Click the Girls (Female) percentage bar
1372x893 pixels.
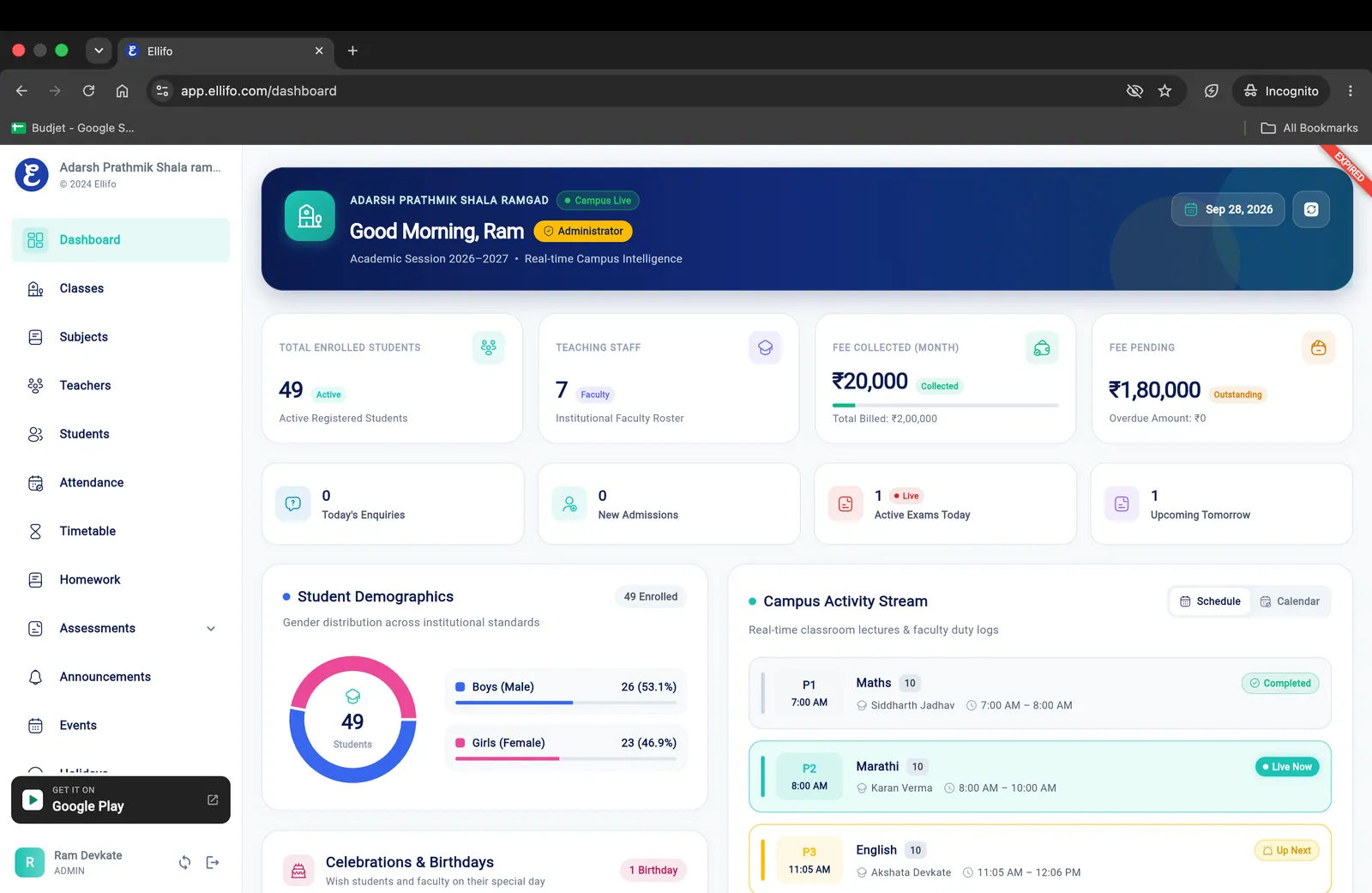tap(566, 758)
